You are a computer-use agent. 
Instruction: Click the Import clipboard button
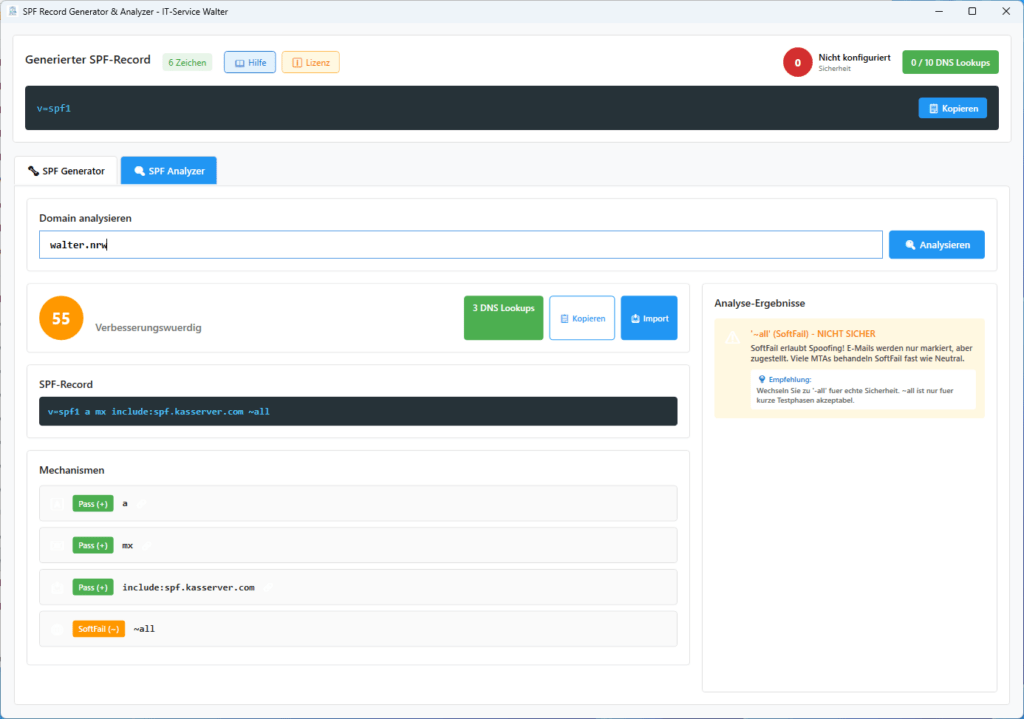(x=648, y=318)
